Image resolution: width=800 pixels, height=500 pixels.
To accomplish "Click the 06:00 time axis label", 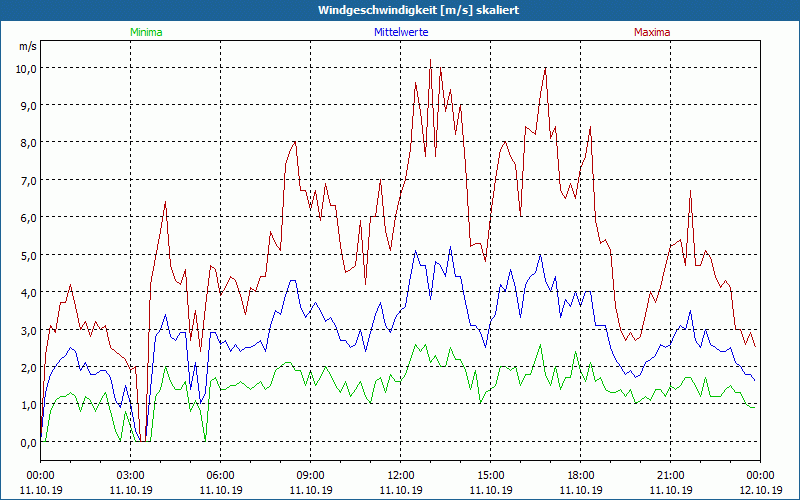I will pos(220,476).
